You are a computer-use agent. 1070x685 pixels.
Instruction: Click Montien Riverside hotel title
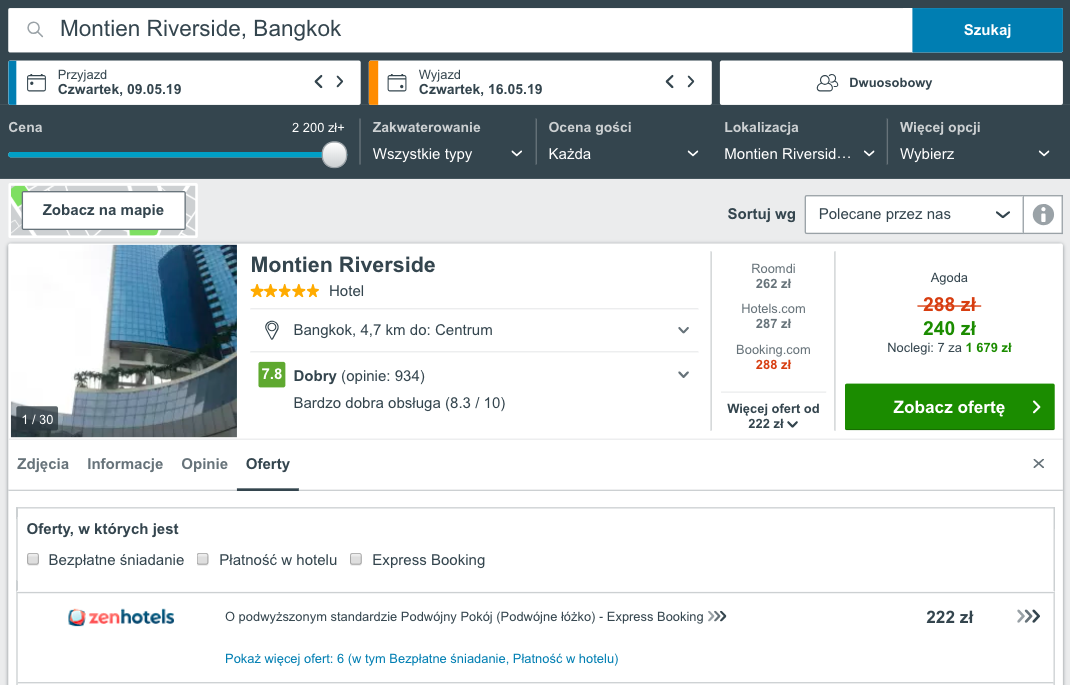pyautogui.click(x=343, y=265)
